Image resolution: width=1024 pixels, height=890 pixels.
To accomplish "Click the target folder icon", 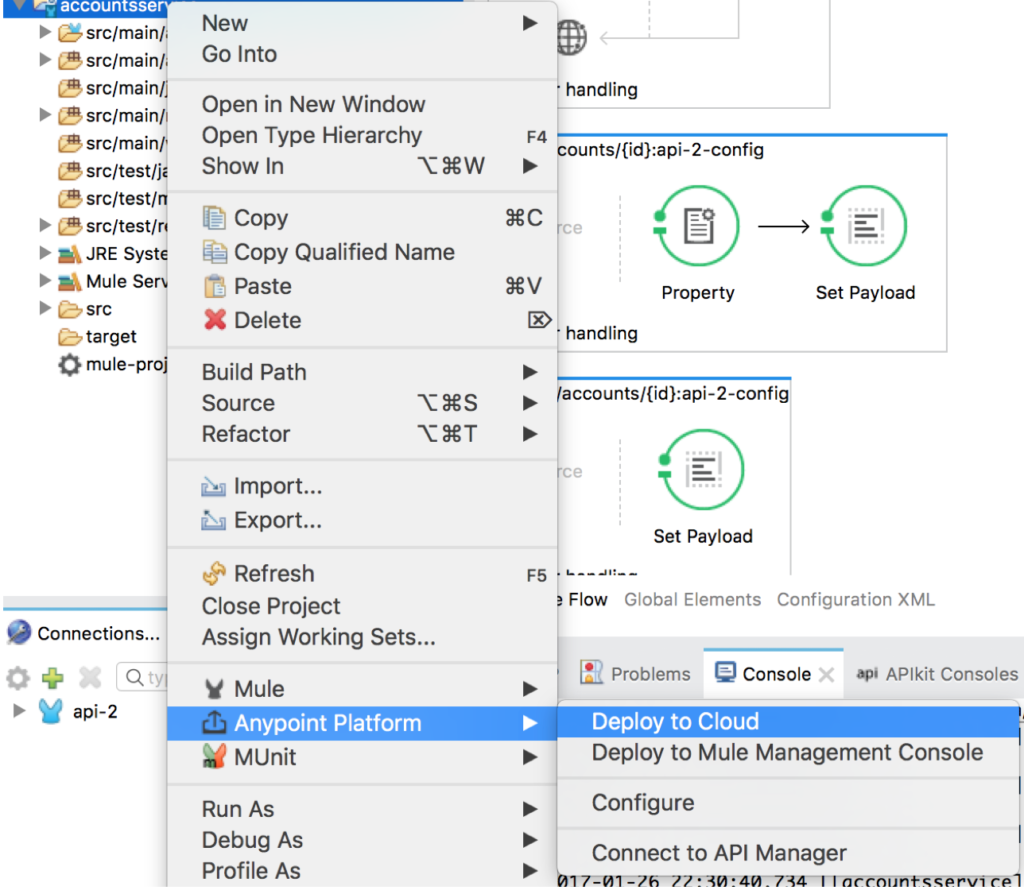I will pos(69,337).
